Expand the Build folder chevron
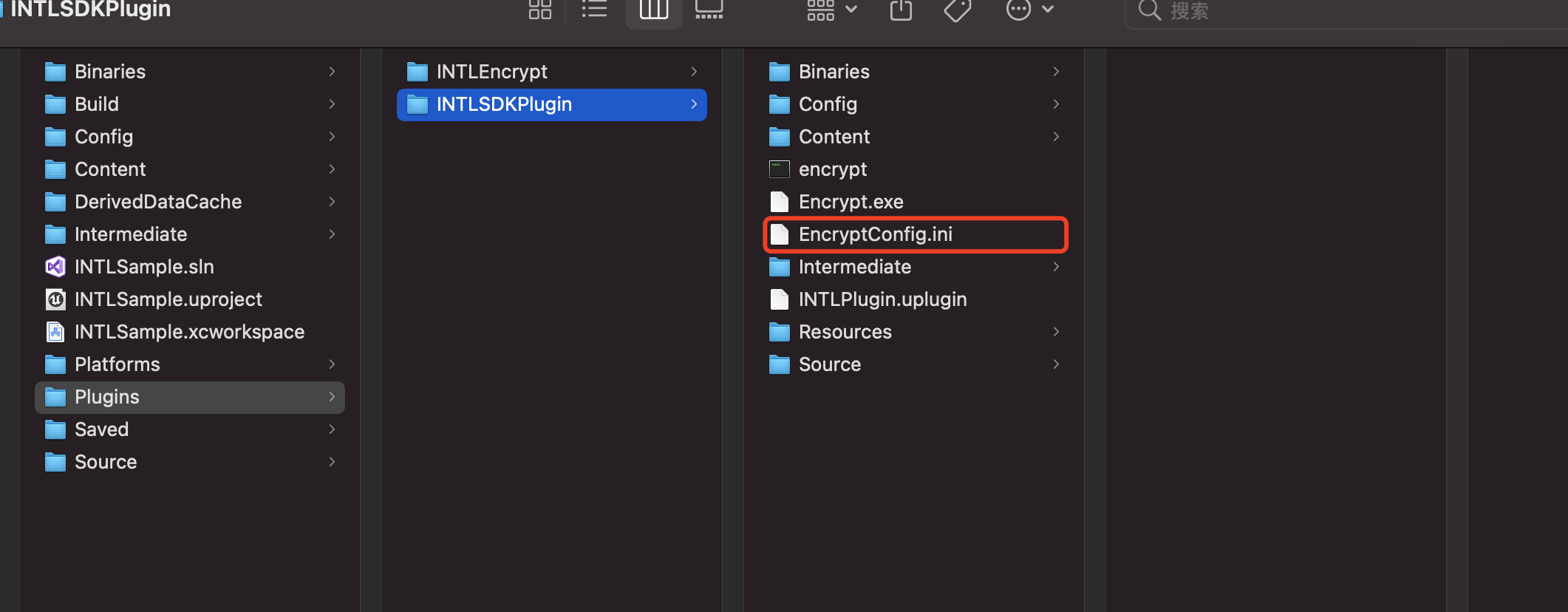This screenshot has height=612, width=1568. 332,104
